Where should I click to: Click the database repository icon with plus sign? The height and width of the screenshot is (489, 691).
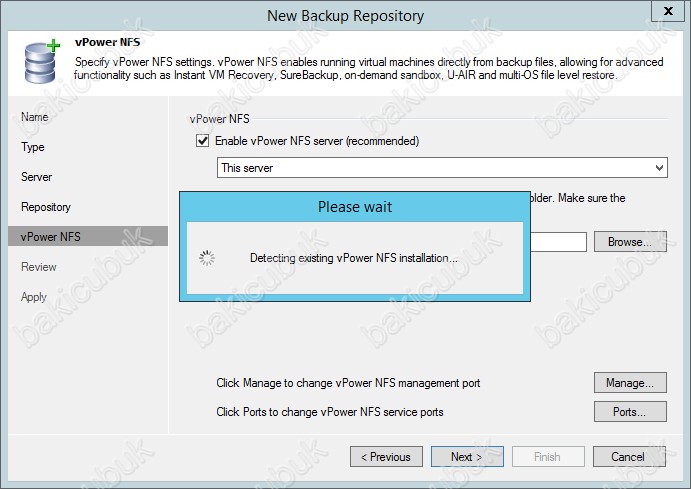pyautogui.click(x=42, y=61)
